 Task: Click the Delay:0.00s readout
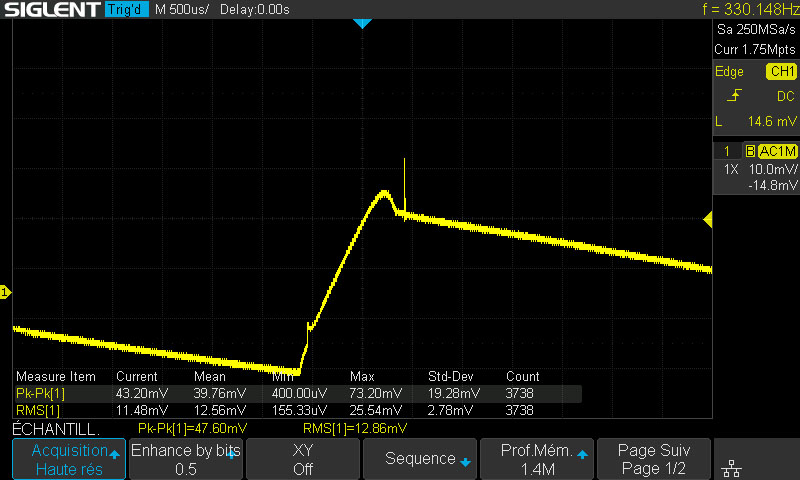point(255,9)
